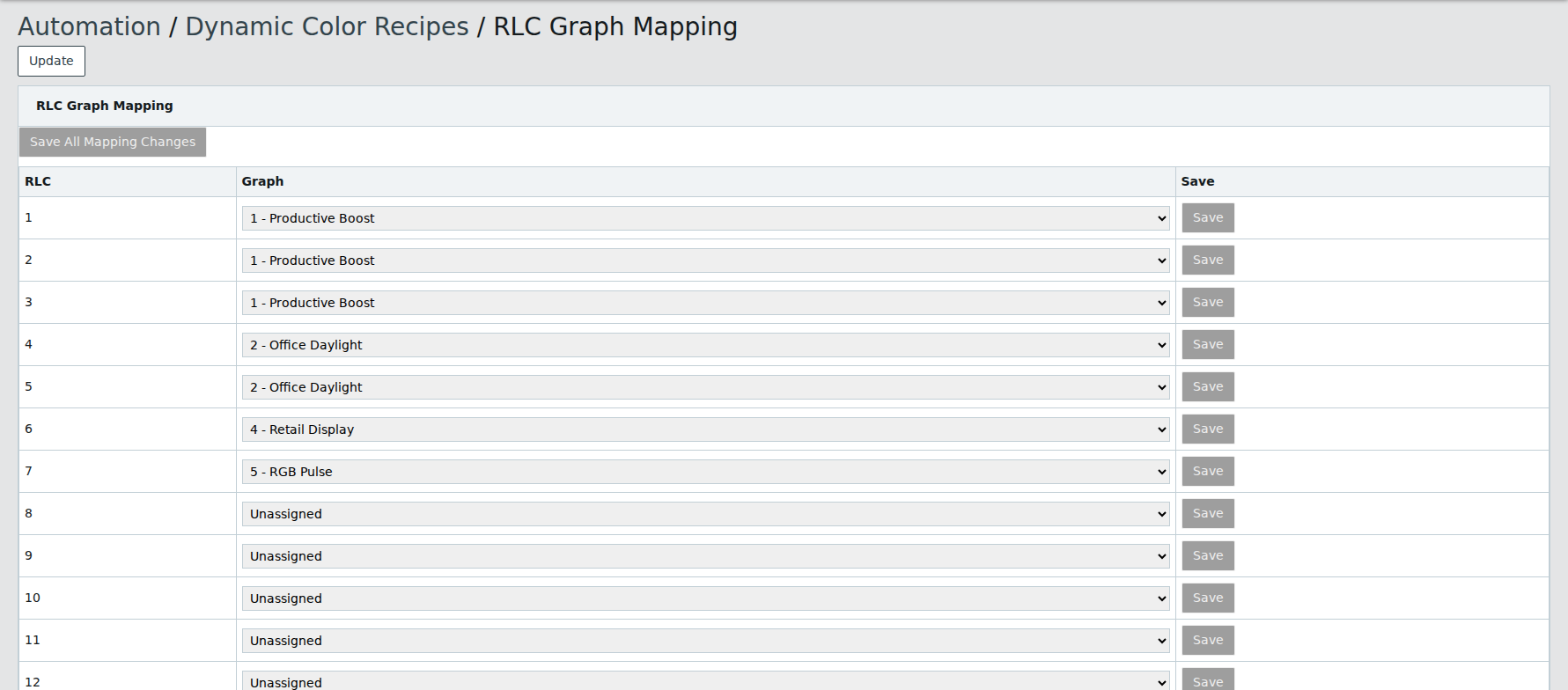Open Unassigned dropdown for RLC 12
The image size is (1568, 690).
tap(705, 681)
